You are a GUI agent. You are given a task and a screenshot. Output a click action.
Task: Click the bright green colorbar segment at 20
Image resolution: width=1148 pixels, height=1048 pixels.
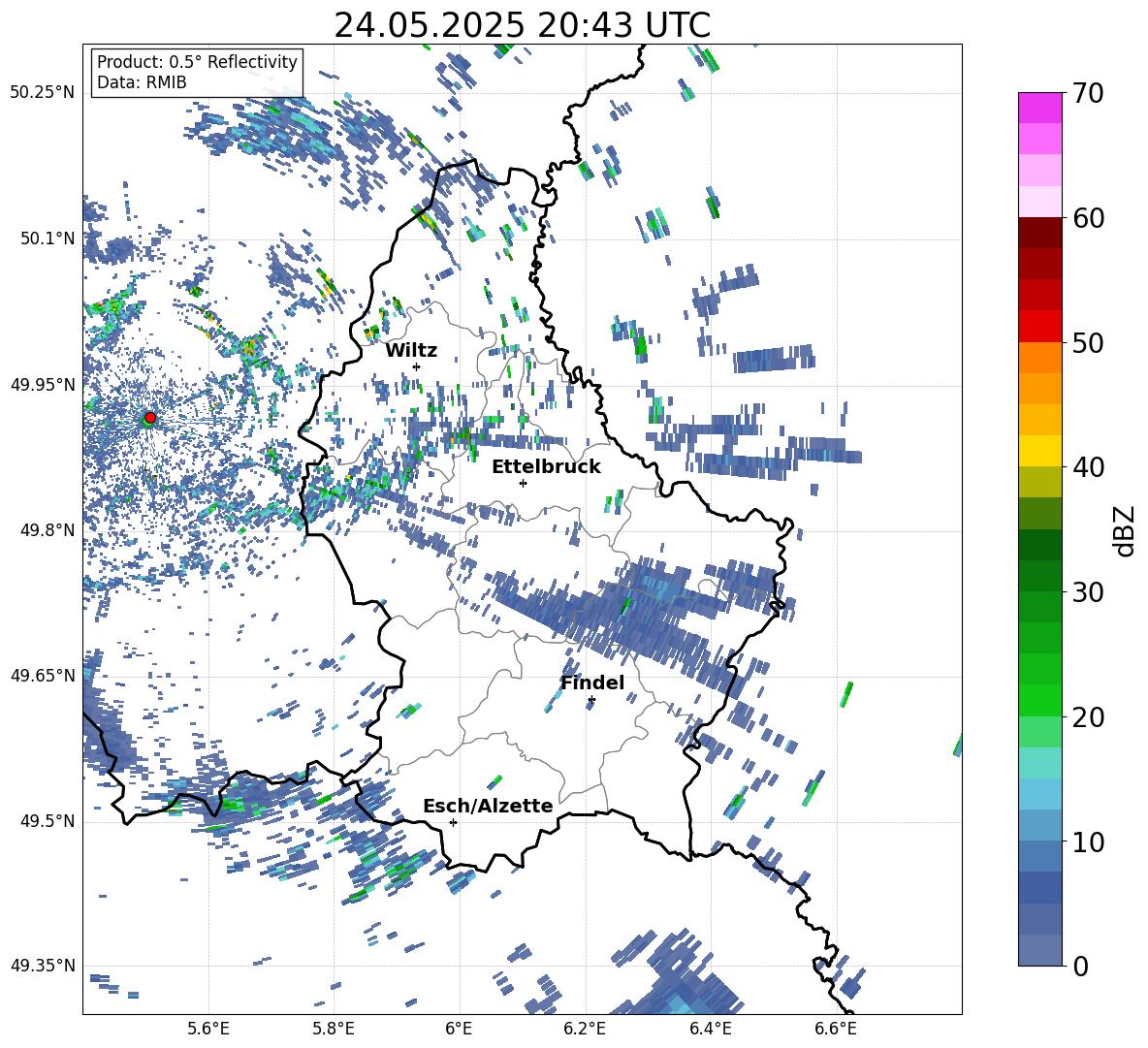pyautogui.click(x=1040, y=700)
